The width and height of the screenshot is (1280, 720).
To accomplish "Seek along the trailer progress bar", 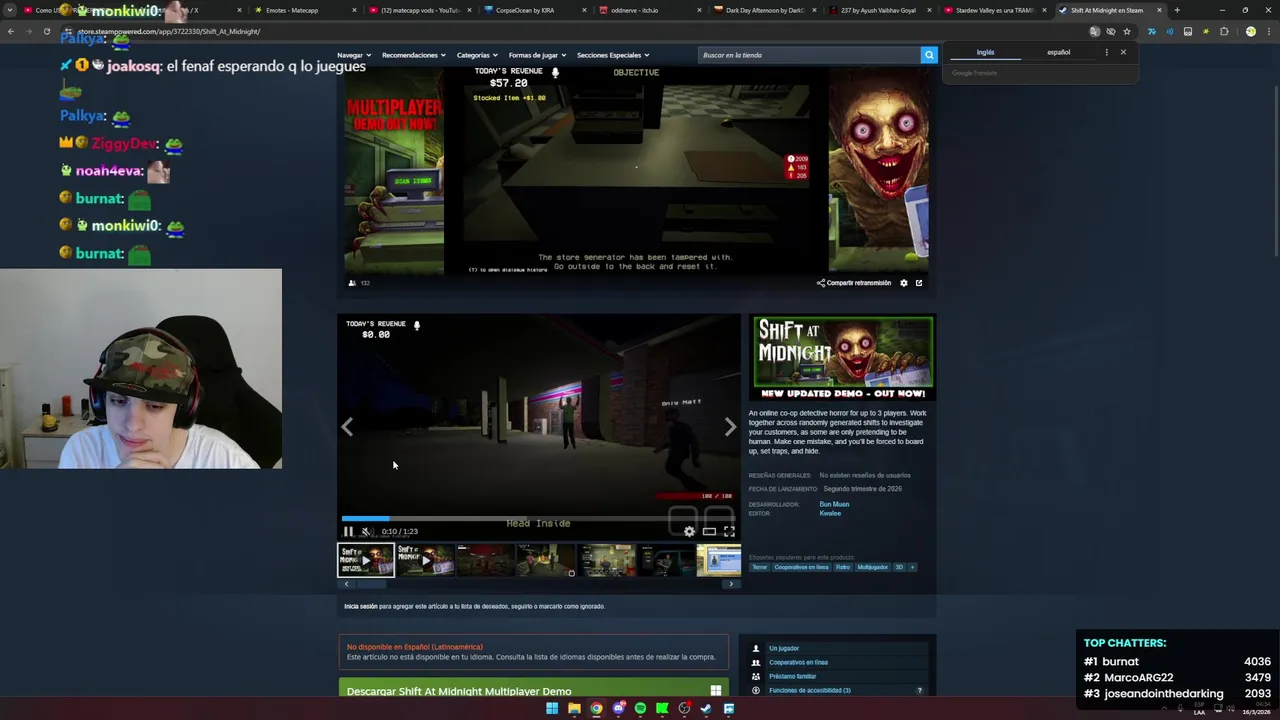I will [538, 518].
